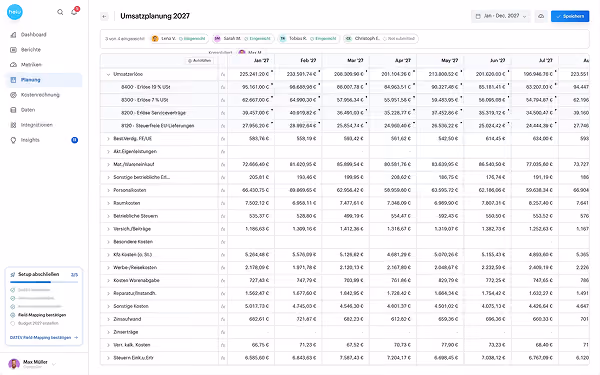This screenshot has height=375, width=600.
Task: Go back with the arrow button
Action: coord(104,16)
